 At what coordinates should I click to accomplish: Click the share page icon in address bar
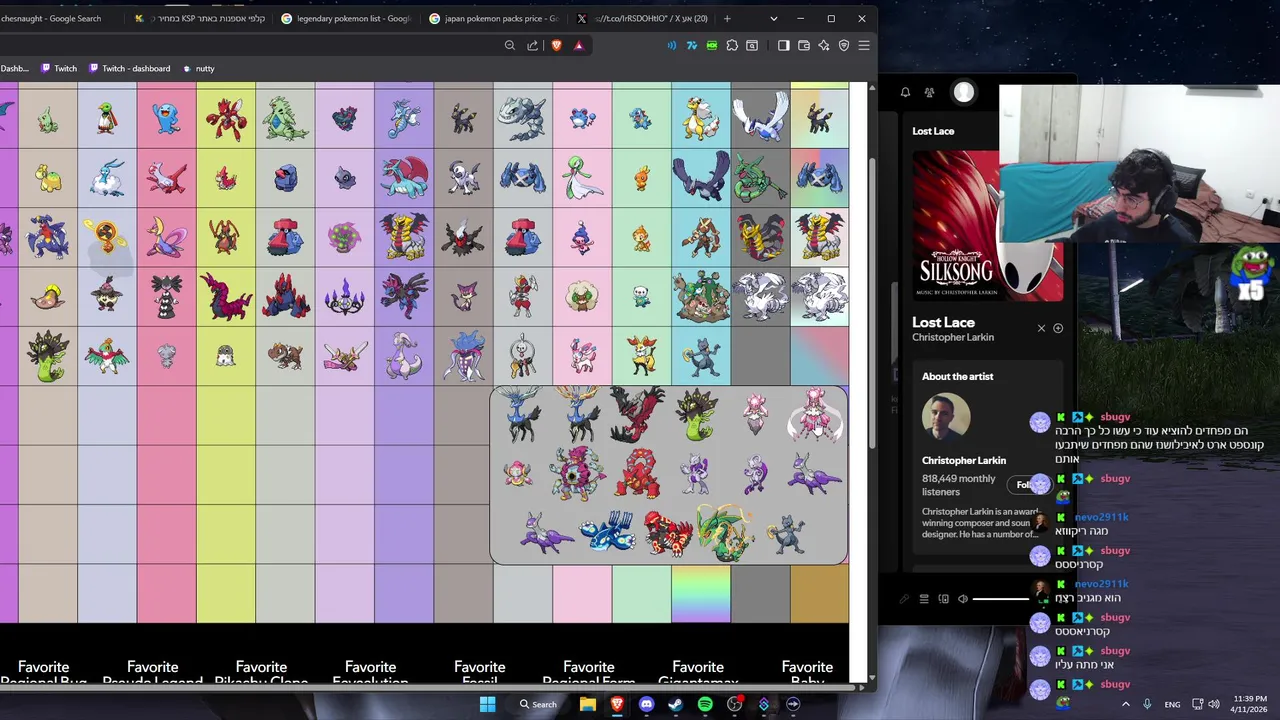click(x=532, y=45)
